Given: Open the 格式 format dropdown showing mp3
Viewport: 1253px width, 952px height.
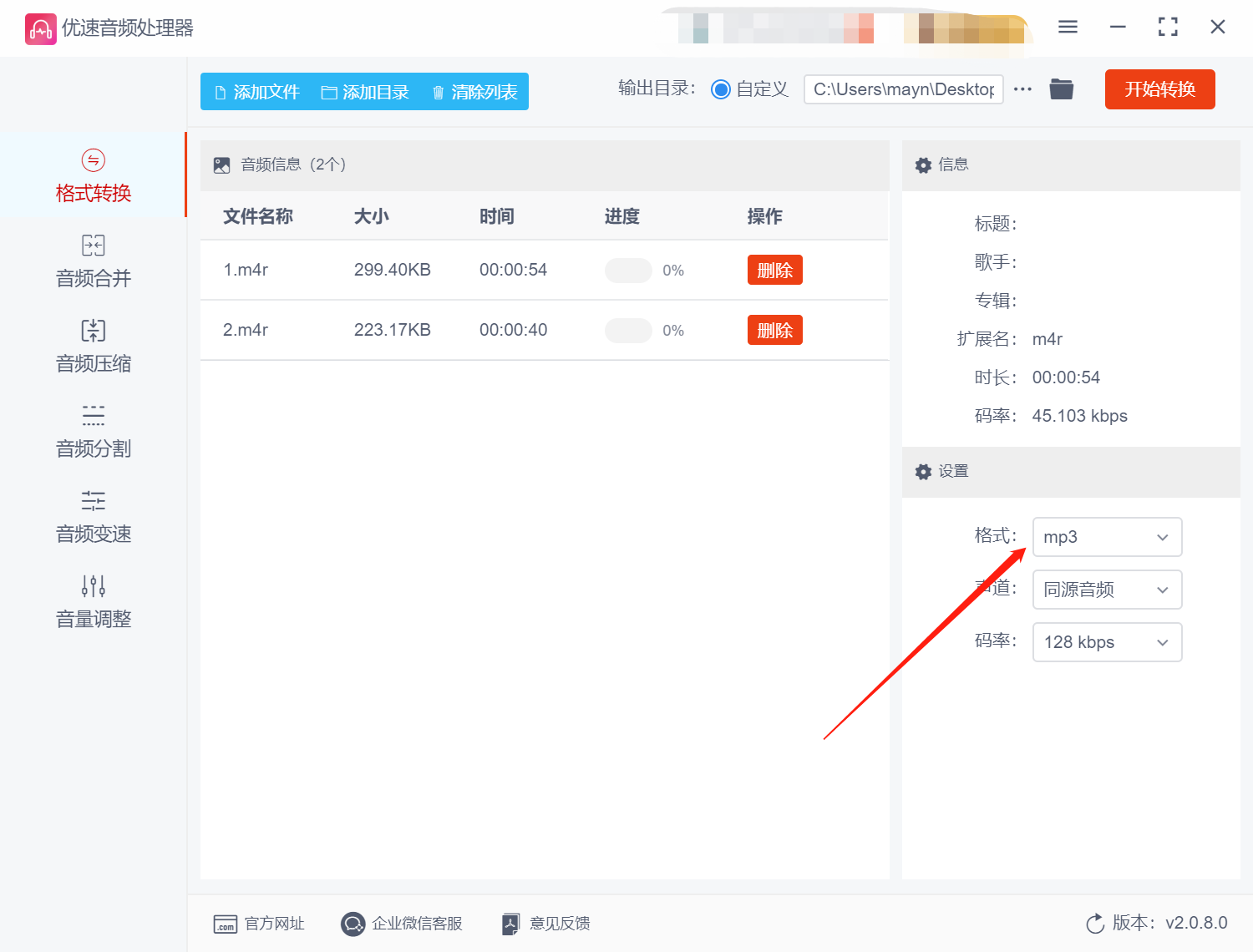Looking at the screenshot, I should 1107,537.
